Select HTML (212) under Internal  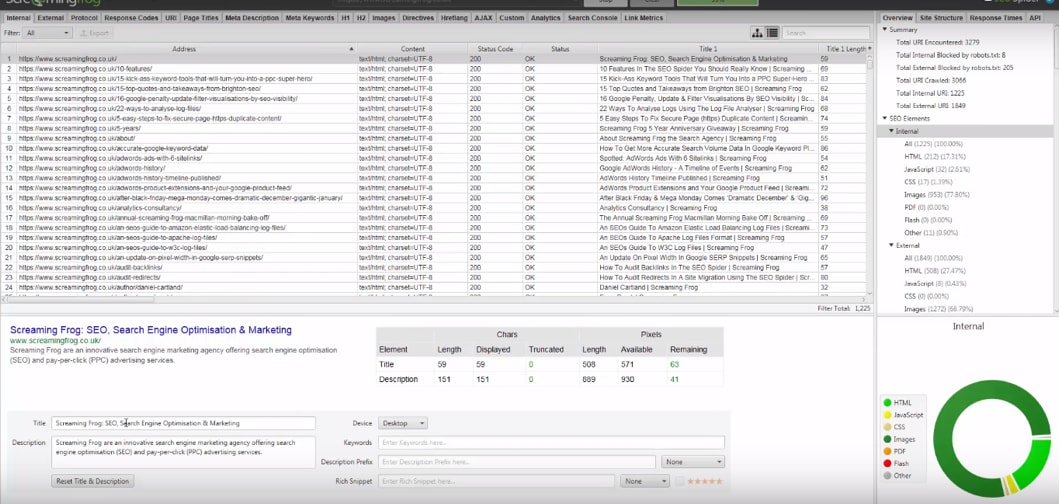tap(931, 156)
